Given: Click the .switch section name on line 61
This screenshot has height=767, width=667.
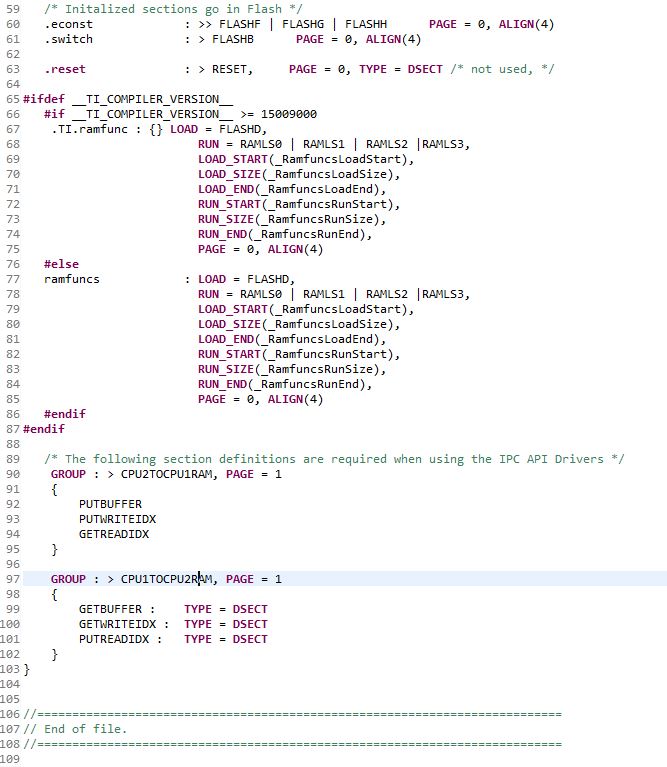Looking at the screenshot, I should tap(68, 40).
